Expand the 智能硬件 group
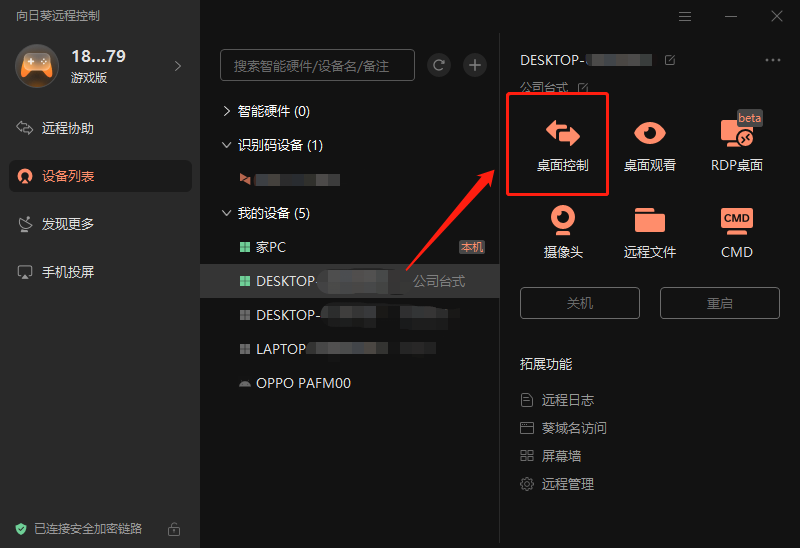This screenshot has height=548, width=800. click(227, 111)
